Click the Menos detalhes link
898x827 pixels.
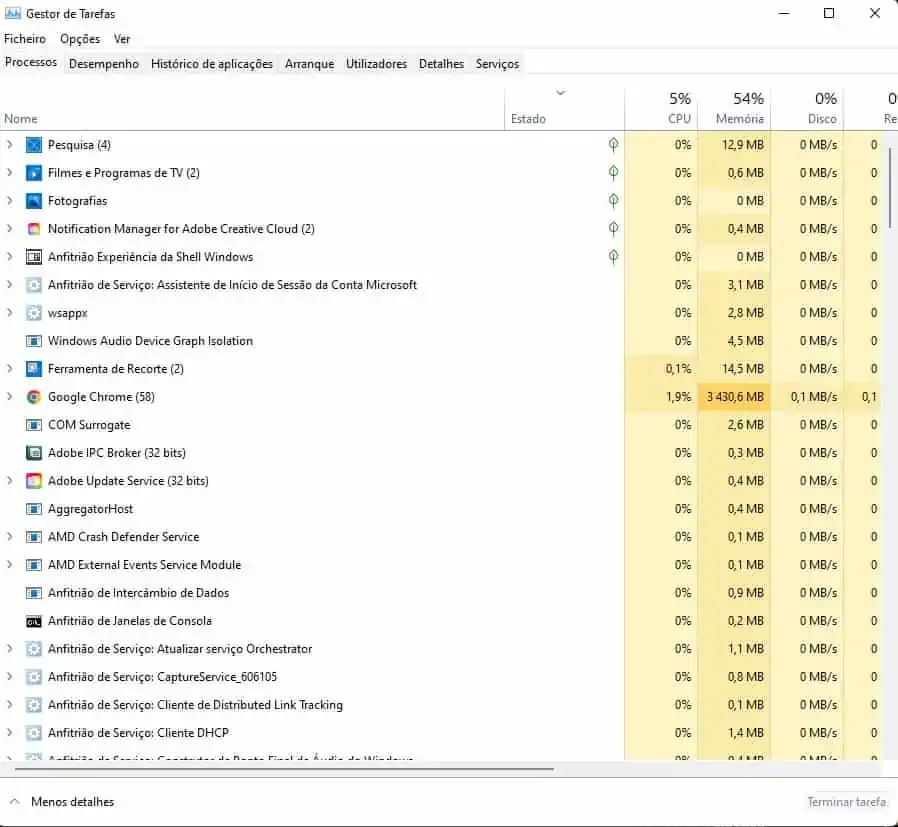72,802
